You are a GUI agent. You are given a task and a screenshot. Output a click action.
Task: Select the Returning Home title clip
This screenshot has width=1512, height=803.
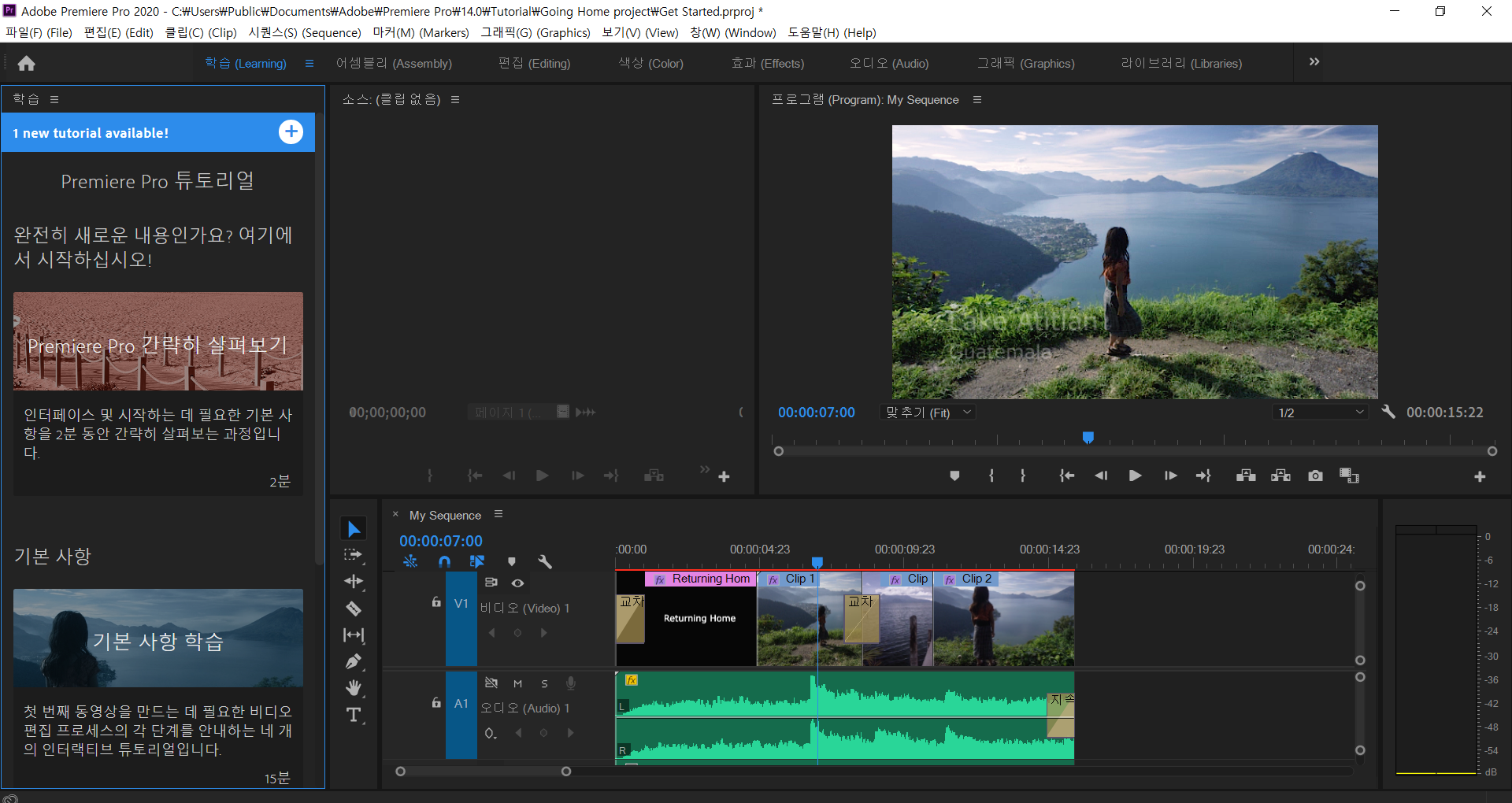pos(700,619)
